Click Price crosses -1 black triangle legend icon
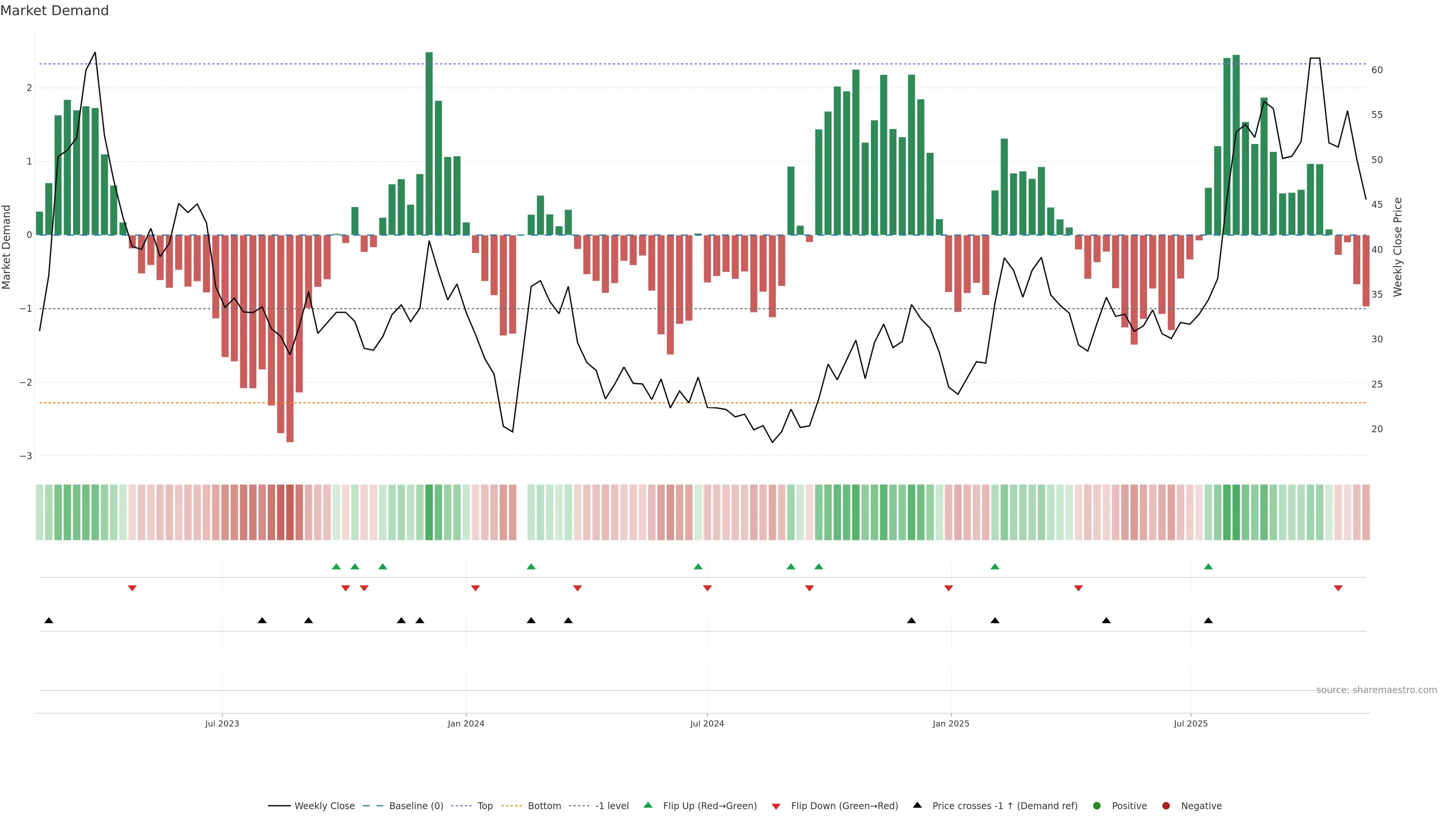Viewport: 1456px width, 819px height. (x=917, y=805)
